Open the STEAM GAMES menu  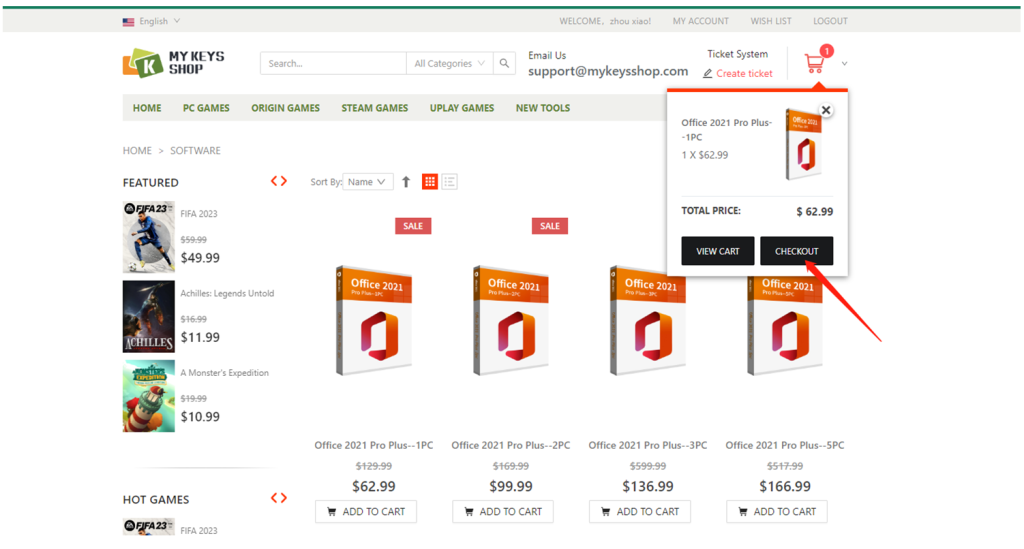pos(374,108)
